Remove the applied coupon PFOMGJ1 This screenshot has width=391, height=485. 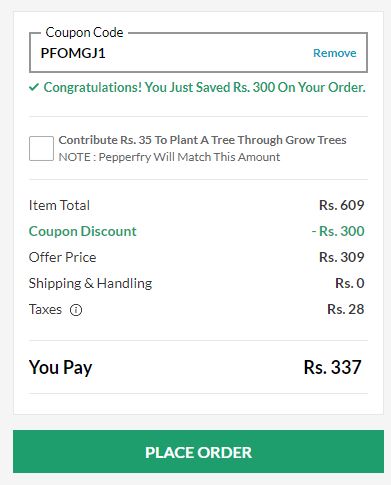coord(335,53)
